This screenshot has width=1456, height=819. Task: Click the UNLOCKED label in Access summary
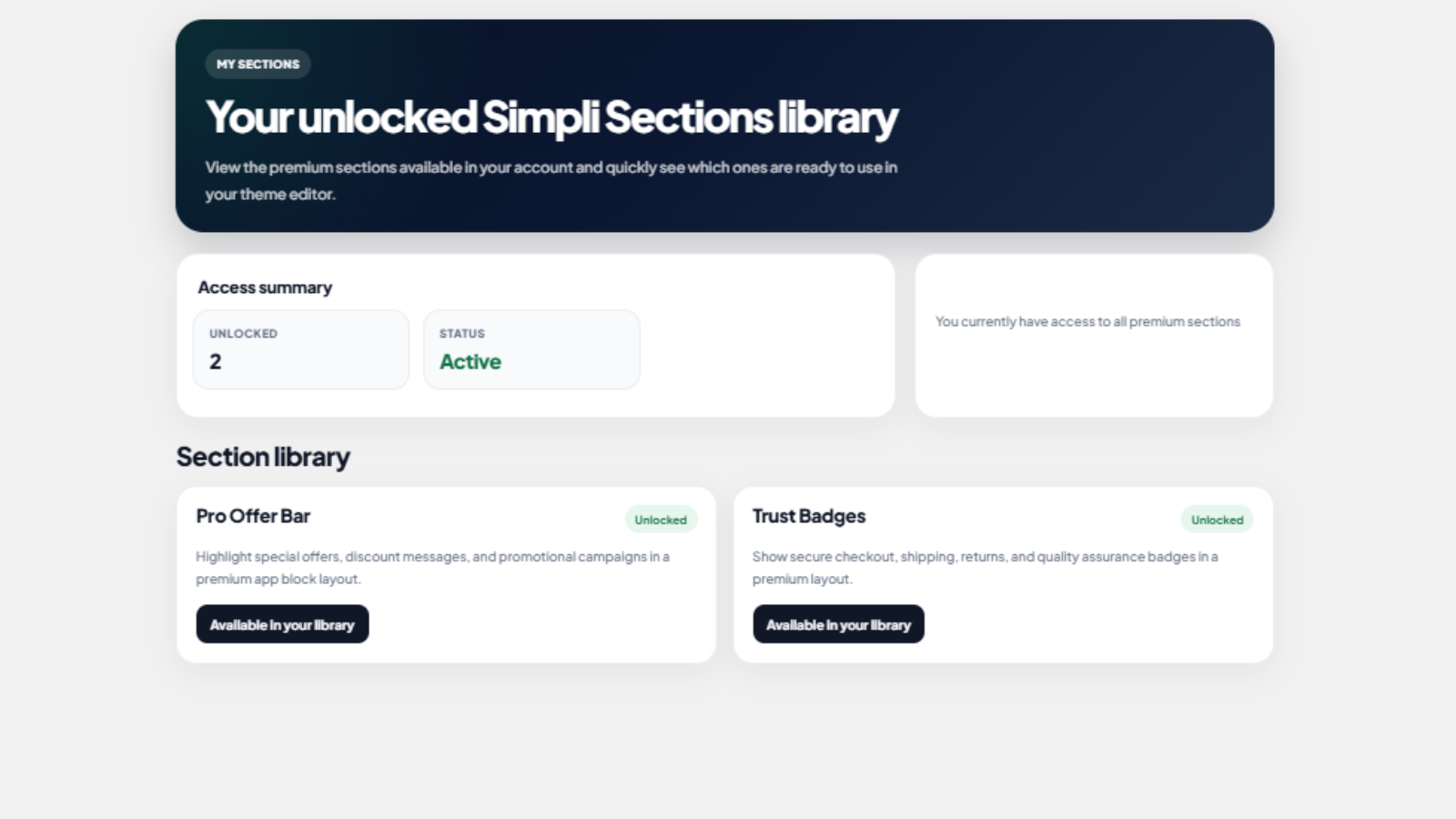point(242,333)
